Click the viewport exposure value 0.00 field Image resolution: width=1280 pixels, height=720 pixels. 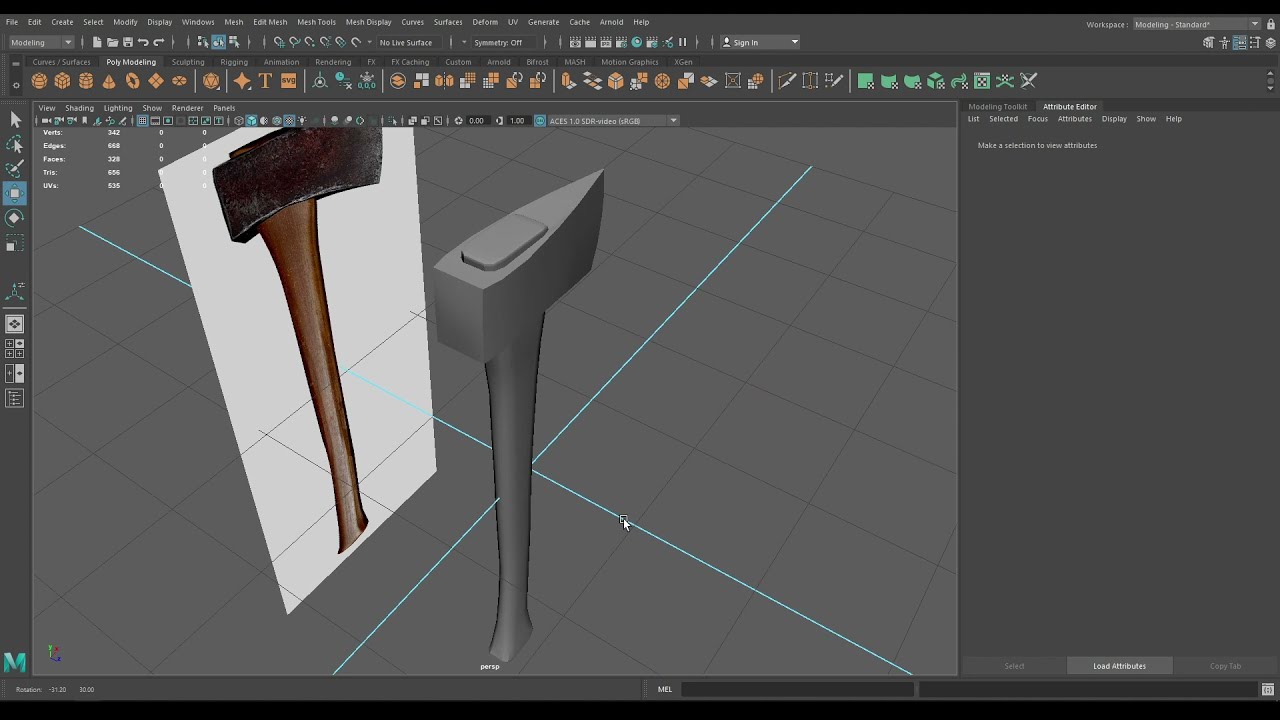[x=476, y=121]
